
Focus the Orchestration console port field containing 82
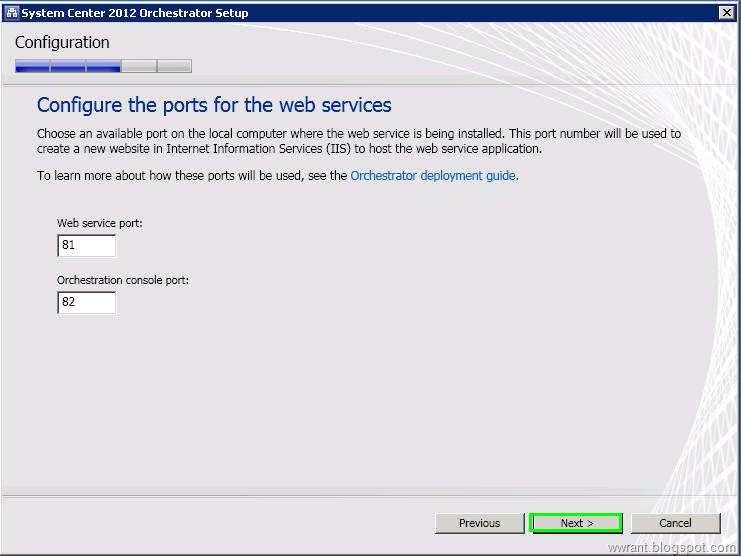coord(86,302)
